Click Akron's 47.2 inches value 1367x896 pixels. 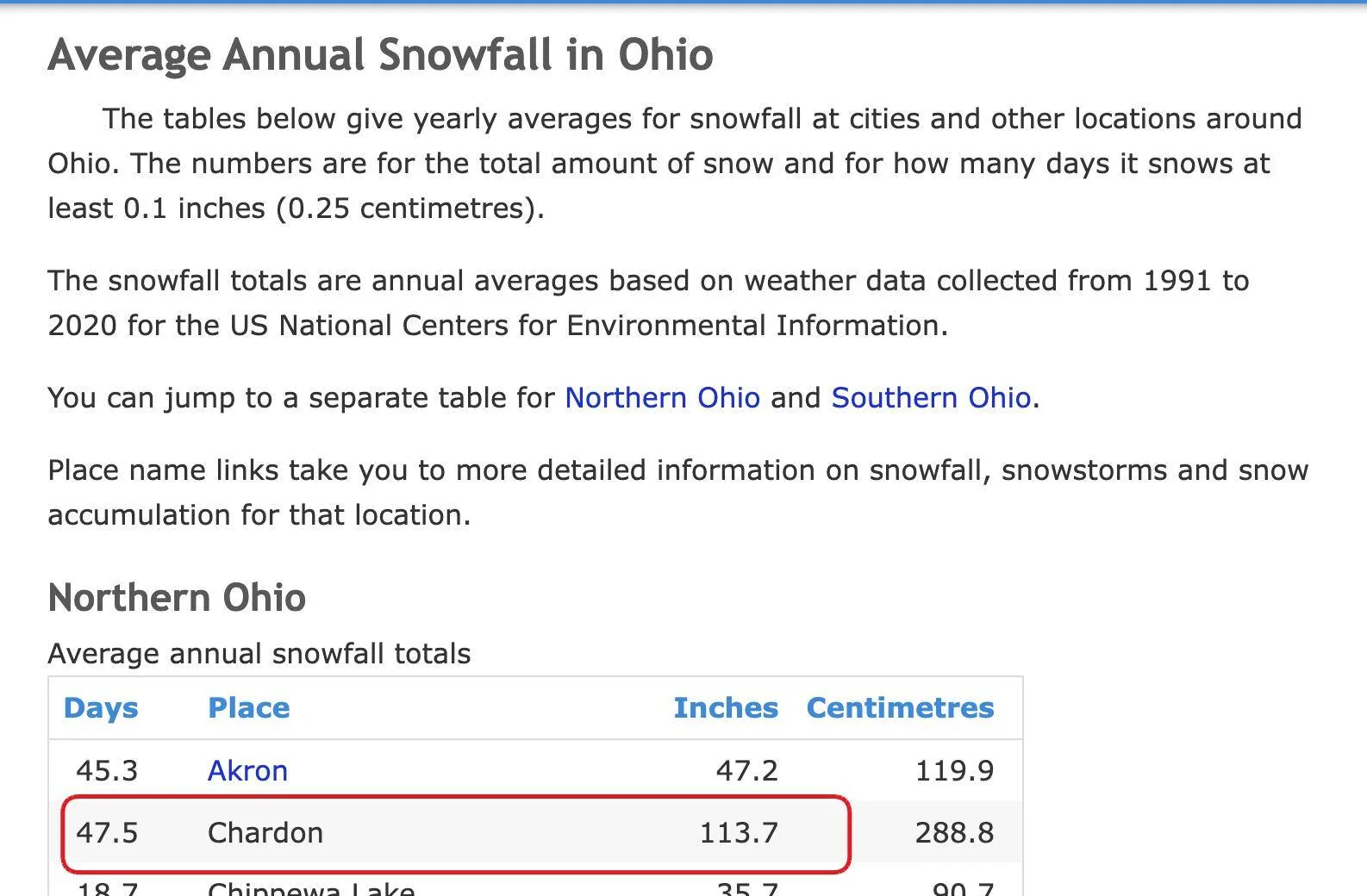746,770
